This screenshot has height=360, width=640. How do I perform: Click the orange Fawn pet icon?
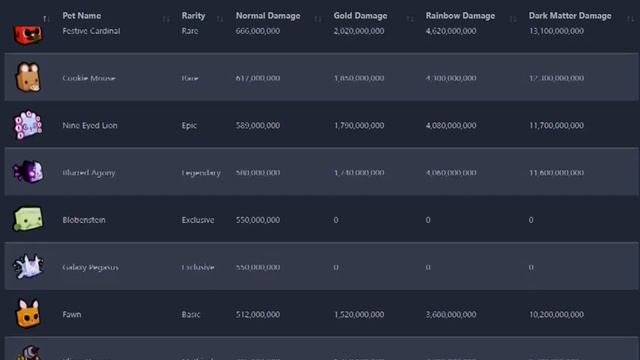[x=28, y=313]
